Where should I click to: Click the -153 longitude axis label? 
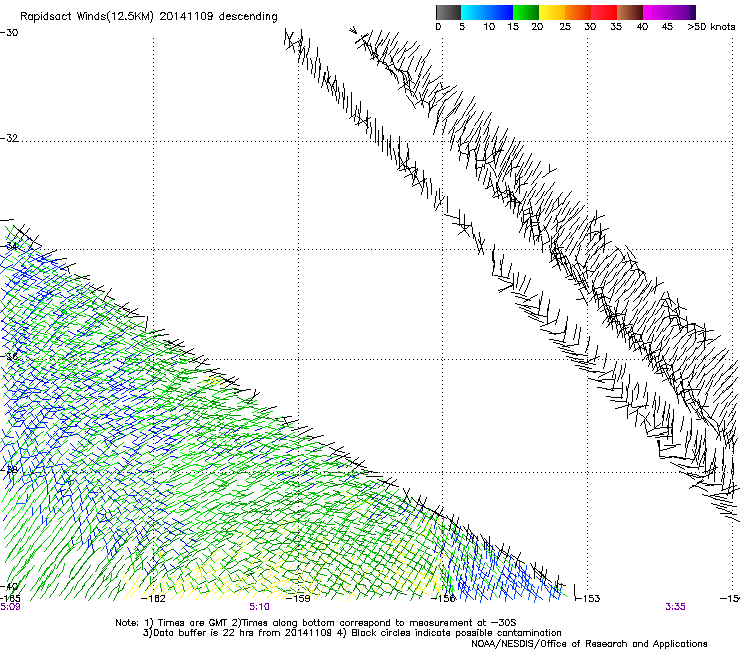click(588, 599)
